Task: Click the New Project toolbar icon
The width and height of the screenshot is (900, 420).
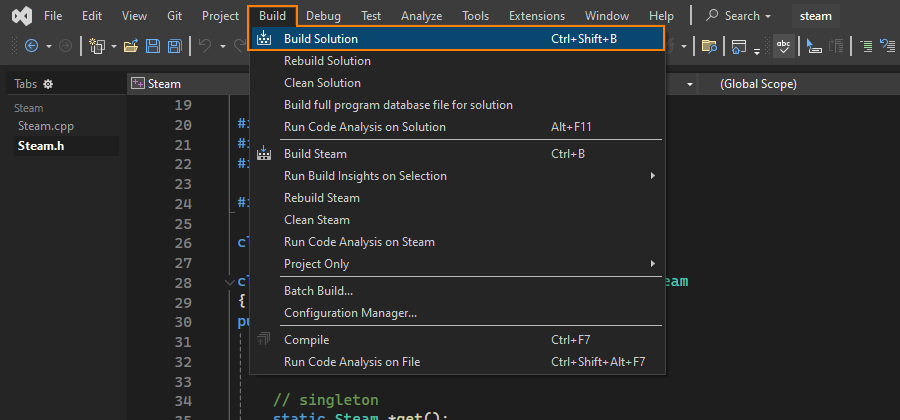Action: (x=96, y=45)
